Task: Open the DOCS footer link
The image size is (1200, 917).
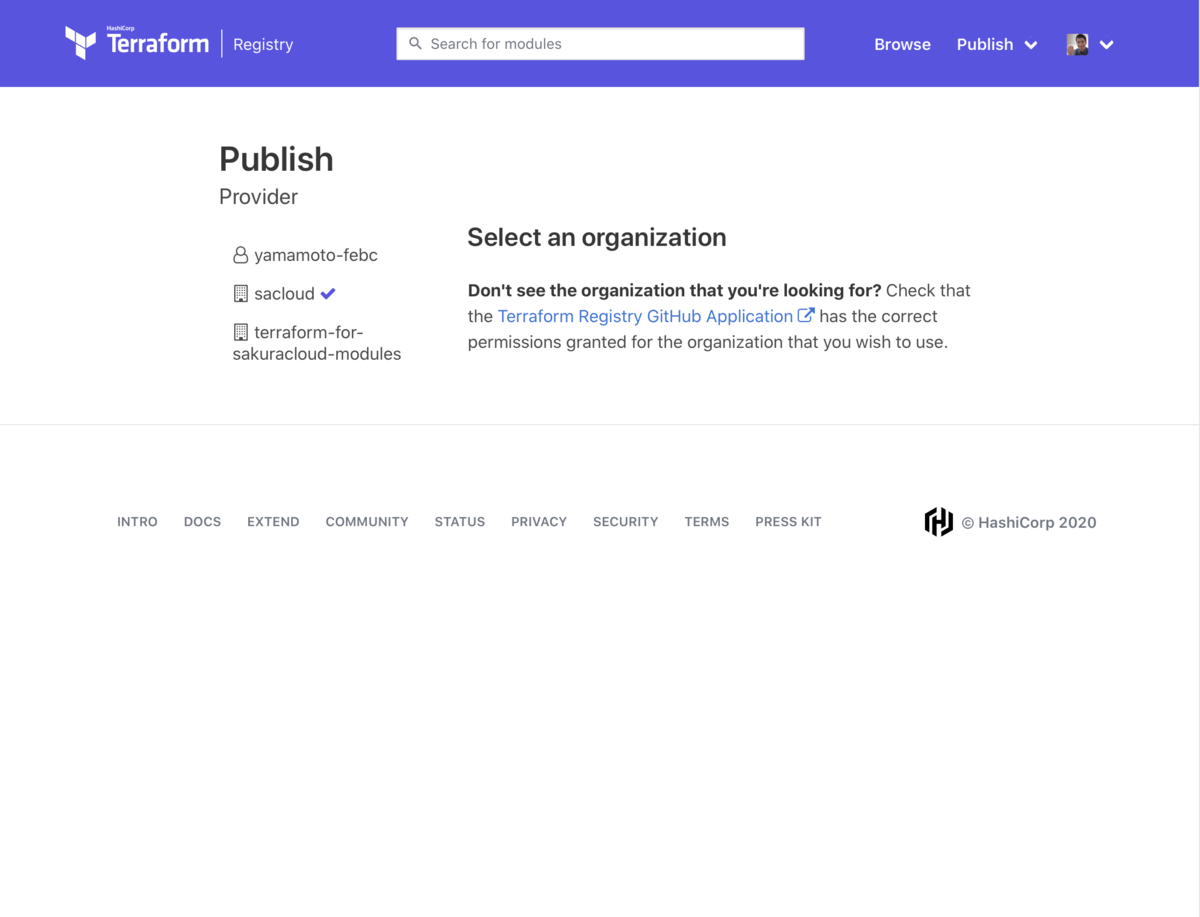Action: 202,522
